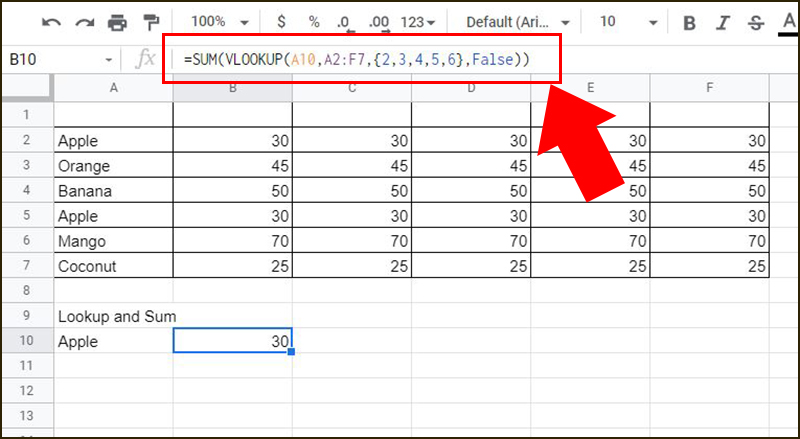This screenshot has height=439, width=800.
Task: Select row 9 header
Action: click(x=28, y=315)
